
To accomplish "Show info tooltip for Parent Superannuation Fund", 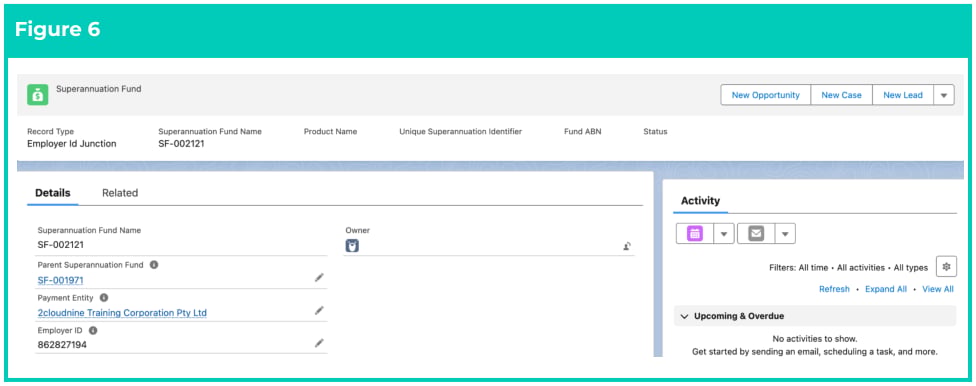I will [x=154, y=265].
